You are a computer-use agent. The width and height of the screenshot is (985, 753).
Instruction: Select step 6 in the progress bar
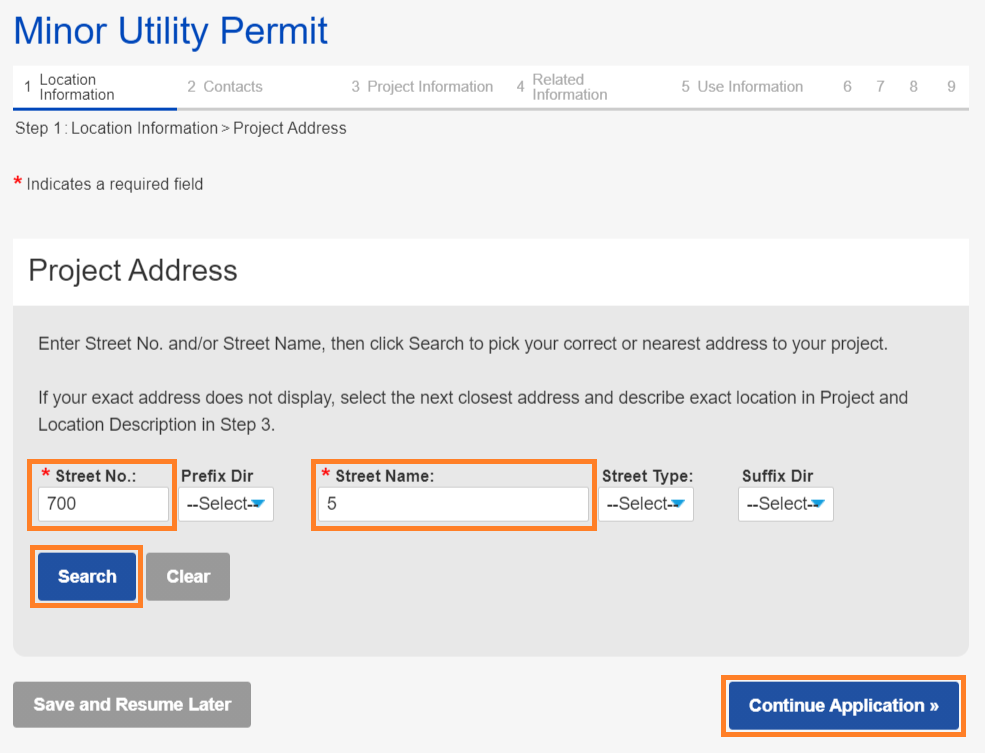(x=847, y=87)
